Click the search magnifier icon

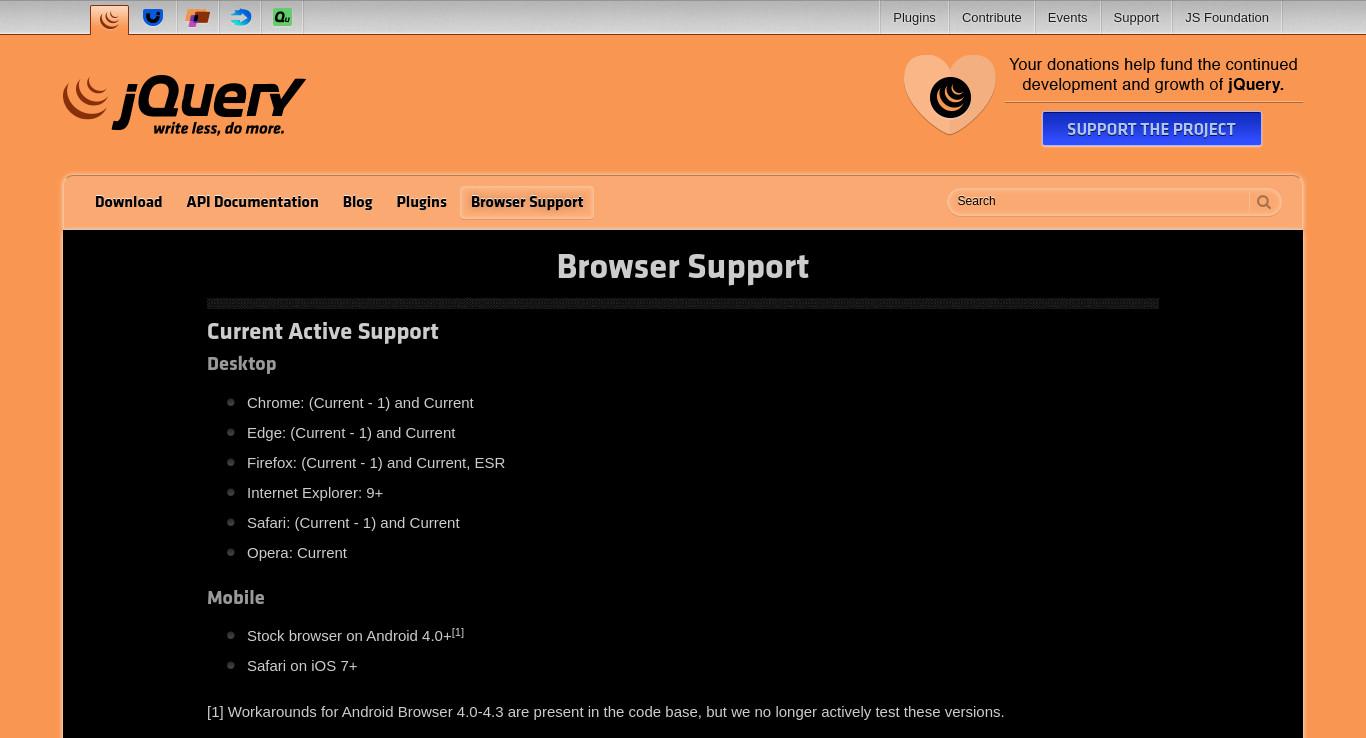tap(1264, 202)
